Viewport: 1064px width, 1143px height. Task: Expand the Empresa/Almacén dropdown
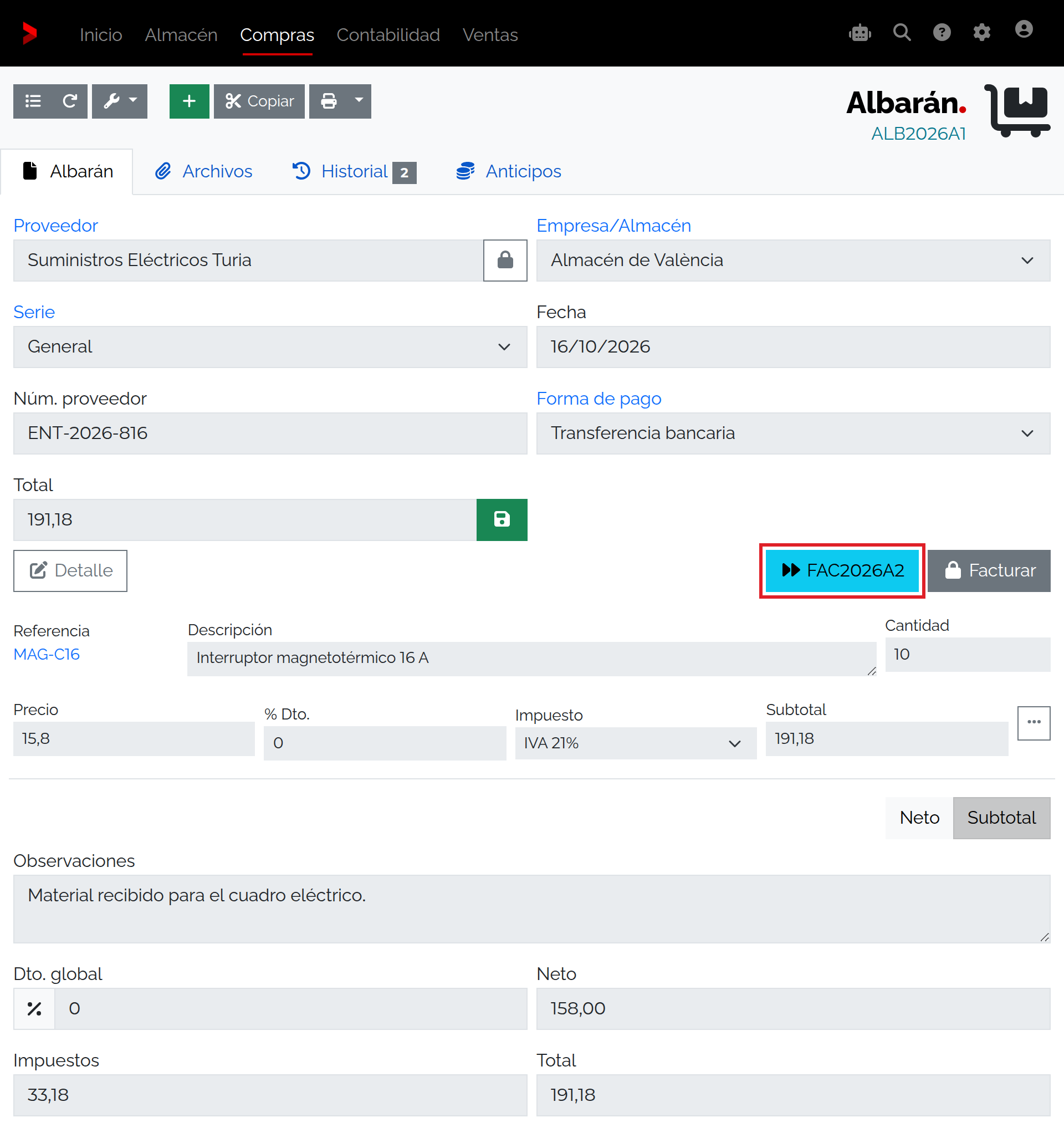(x=792, y=260)
